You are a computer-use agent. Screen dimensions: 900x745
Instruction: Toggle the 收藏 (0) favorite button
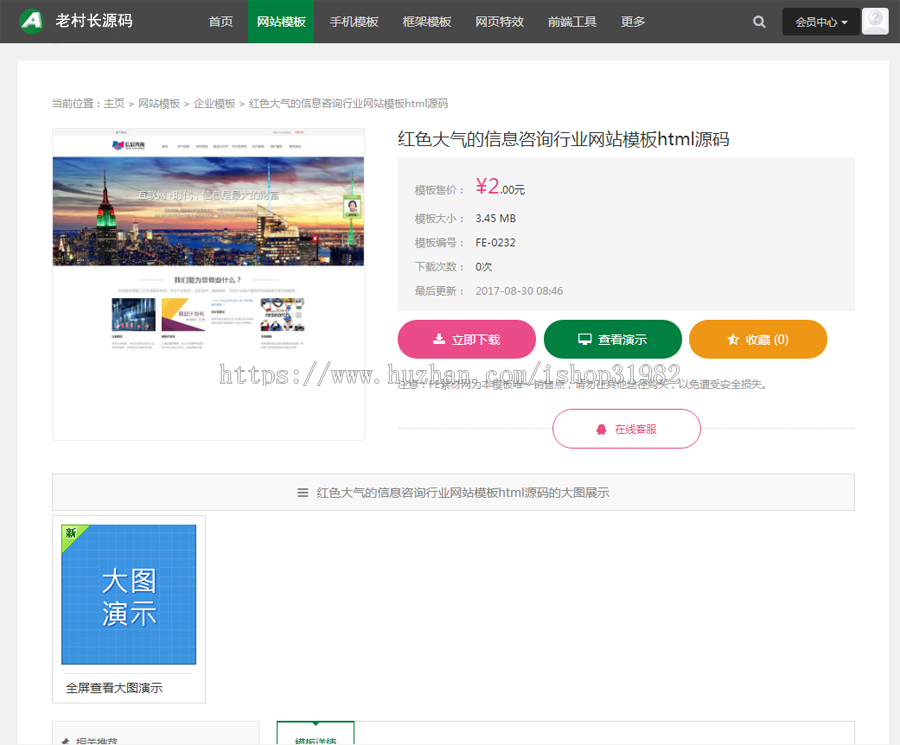pos(758,339)
